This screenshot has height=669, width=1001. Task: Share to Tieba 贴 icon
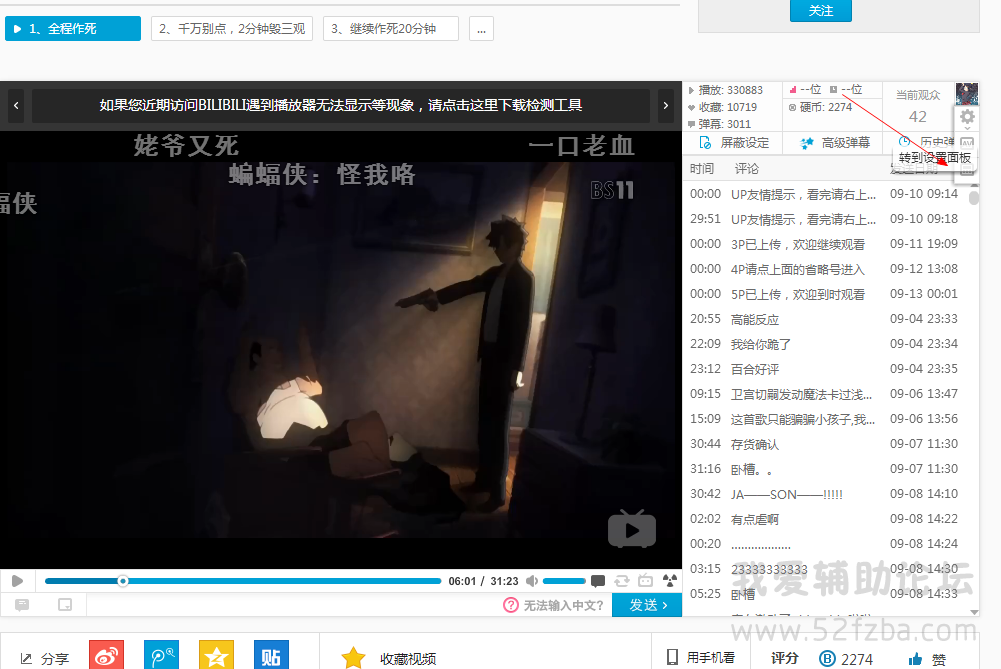tap(271, 654)
